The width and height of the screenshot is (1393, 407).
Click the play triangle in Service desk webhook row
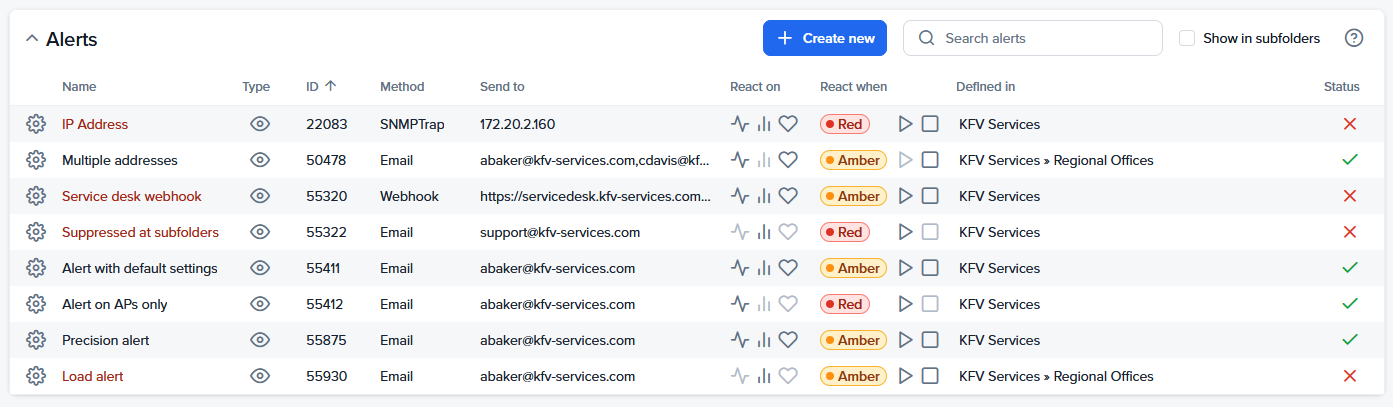point(905,196)
